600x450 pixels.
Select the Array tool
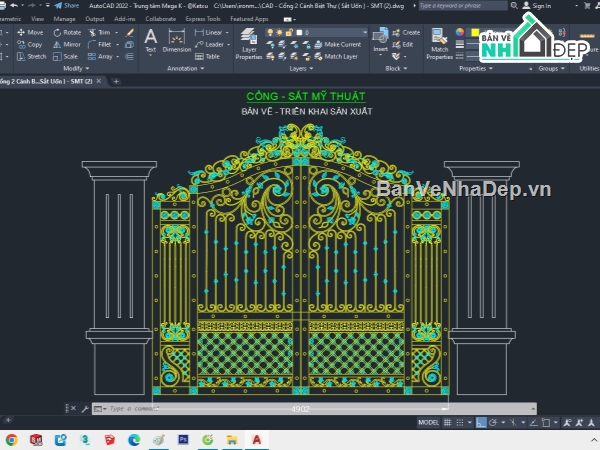click(100, 57)
